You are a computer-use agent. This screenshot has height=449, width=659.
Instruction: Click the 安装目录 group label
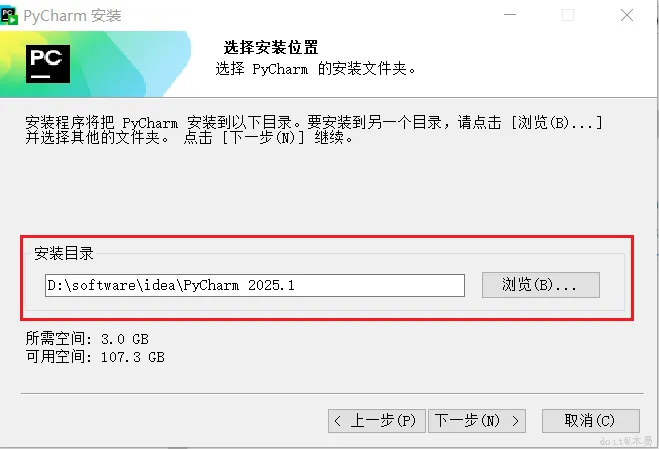(64, 253)
